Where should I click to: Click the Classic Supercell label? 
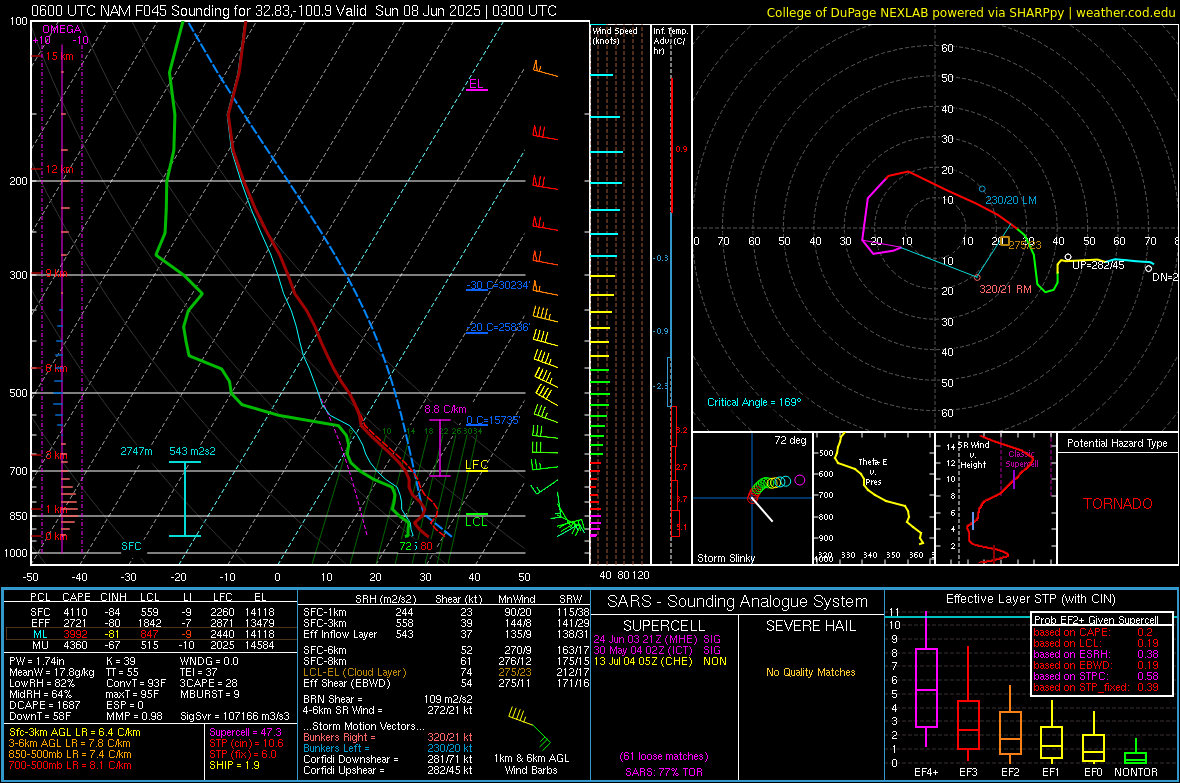coord(1022,459)
